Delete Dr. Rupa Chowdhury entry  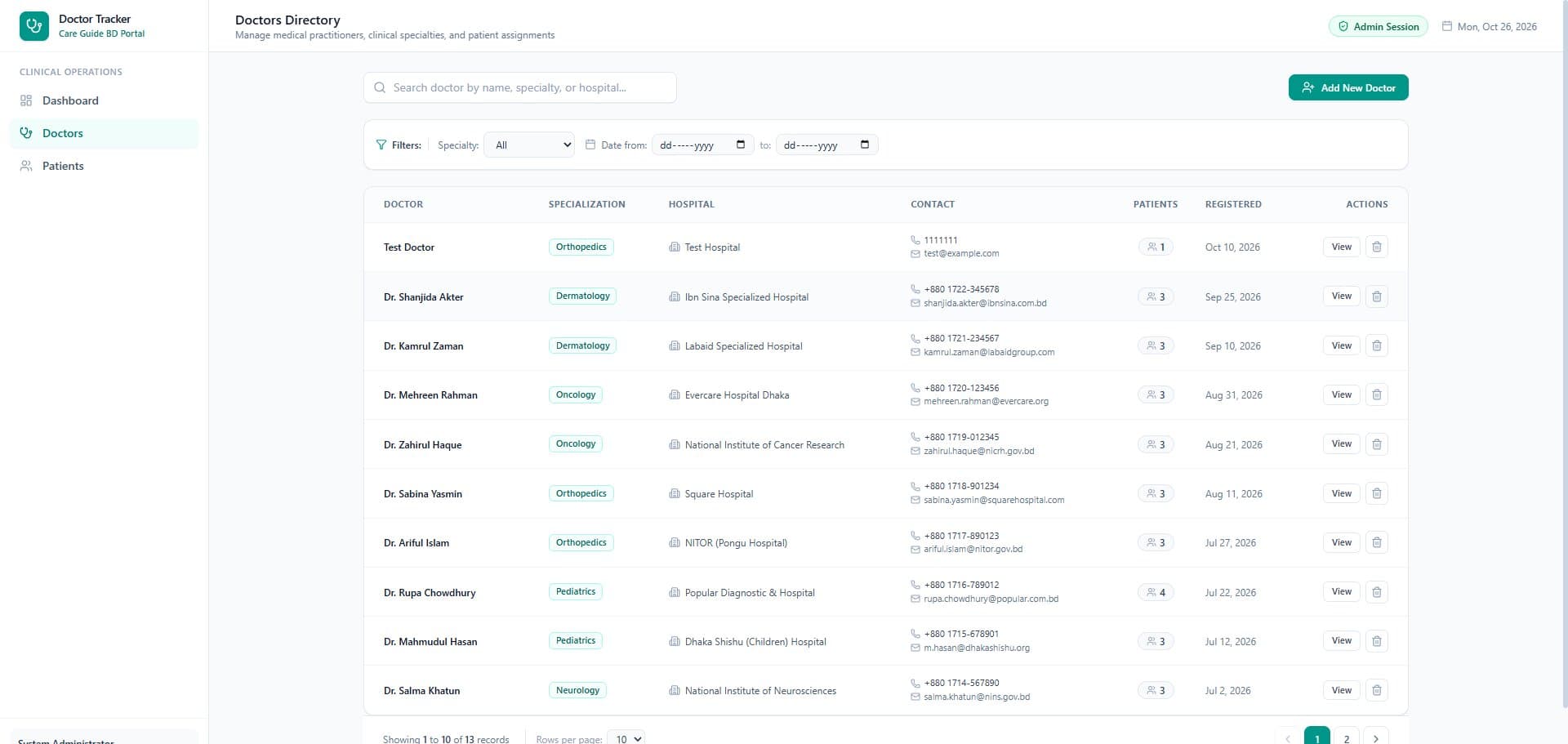coord(1376,592)
